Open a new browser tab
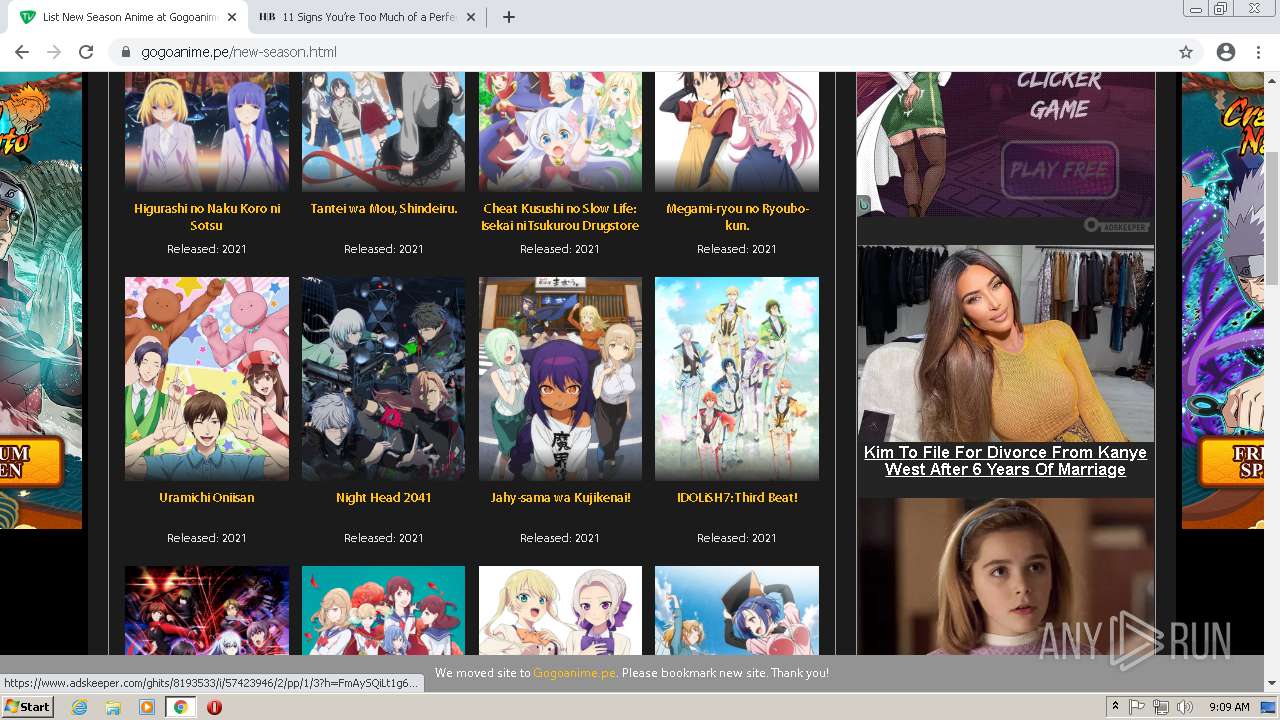 click(508, 17)
